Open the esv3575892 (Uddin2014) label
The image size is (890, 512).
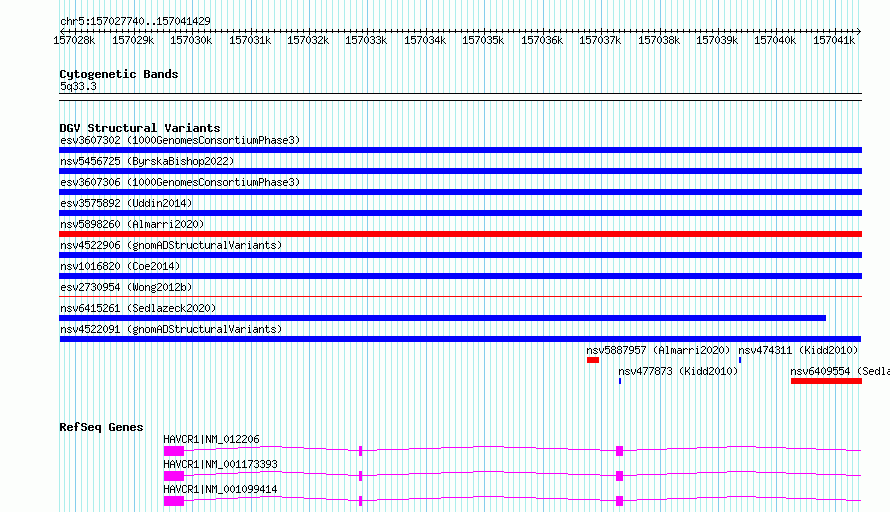tap(126, 203)
